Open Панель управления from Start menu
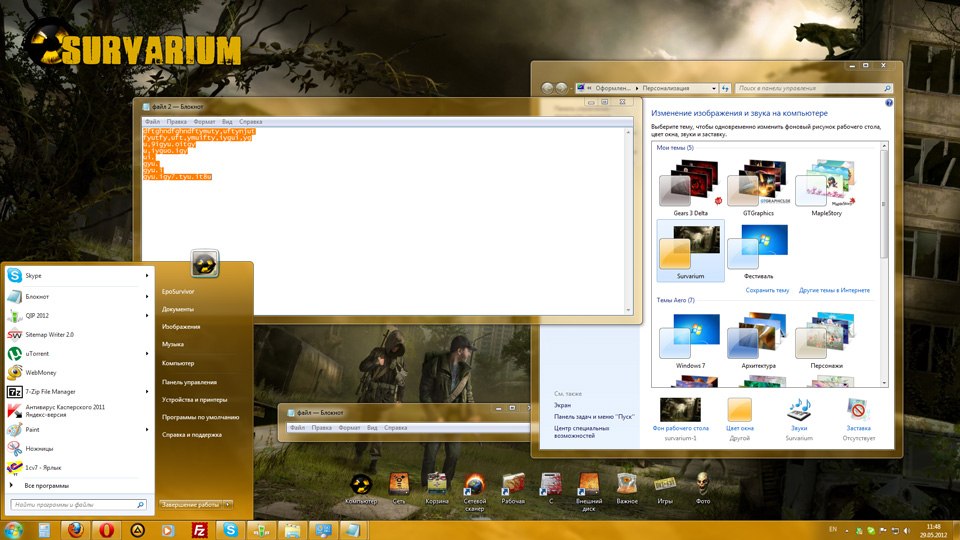960x540 pixels. (x=189, y=382)
